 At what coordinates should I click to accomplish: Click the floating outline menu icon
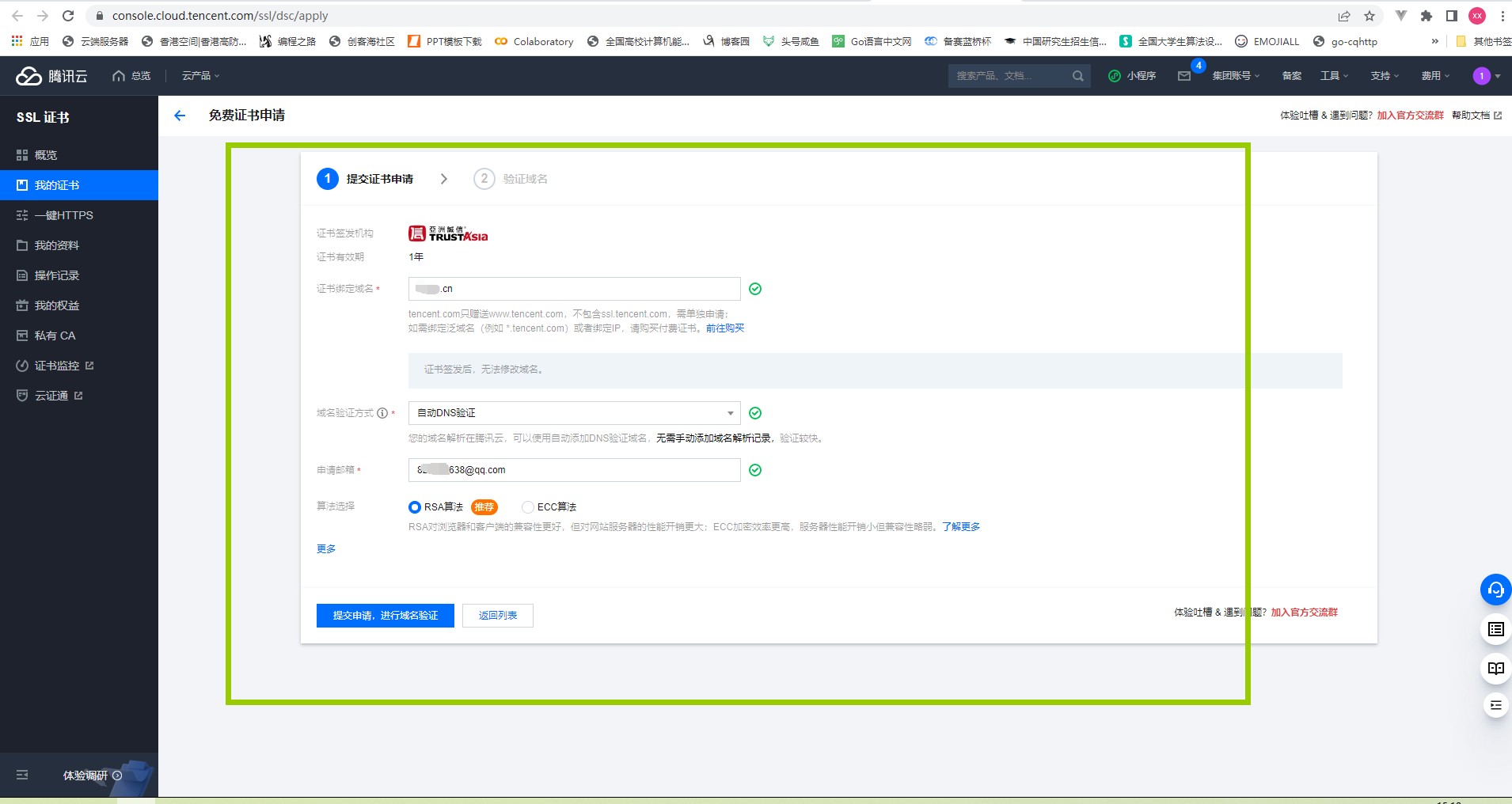[x=1495, y=705]
